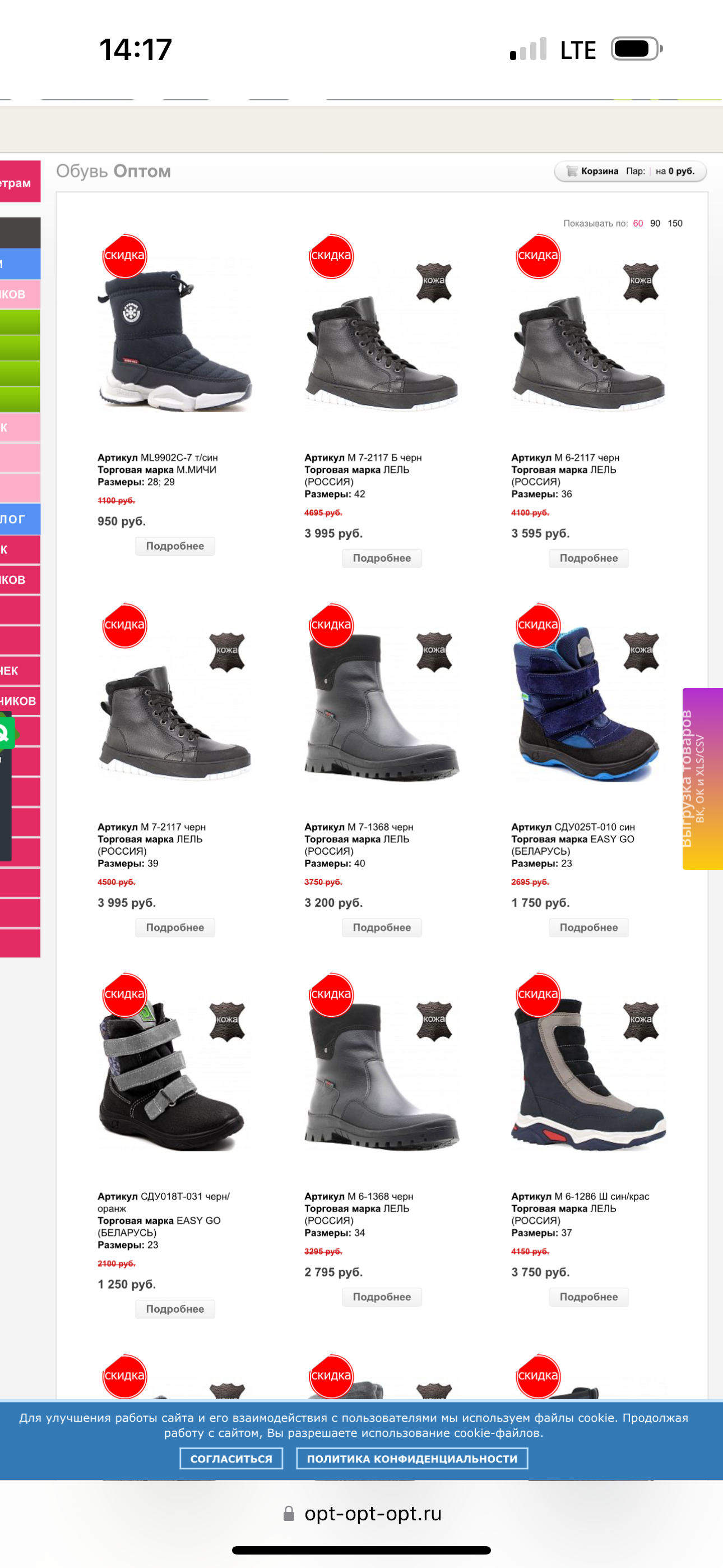
Task: Open the Выгрузка товаров side tab
Action: tap(703, 778)
